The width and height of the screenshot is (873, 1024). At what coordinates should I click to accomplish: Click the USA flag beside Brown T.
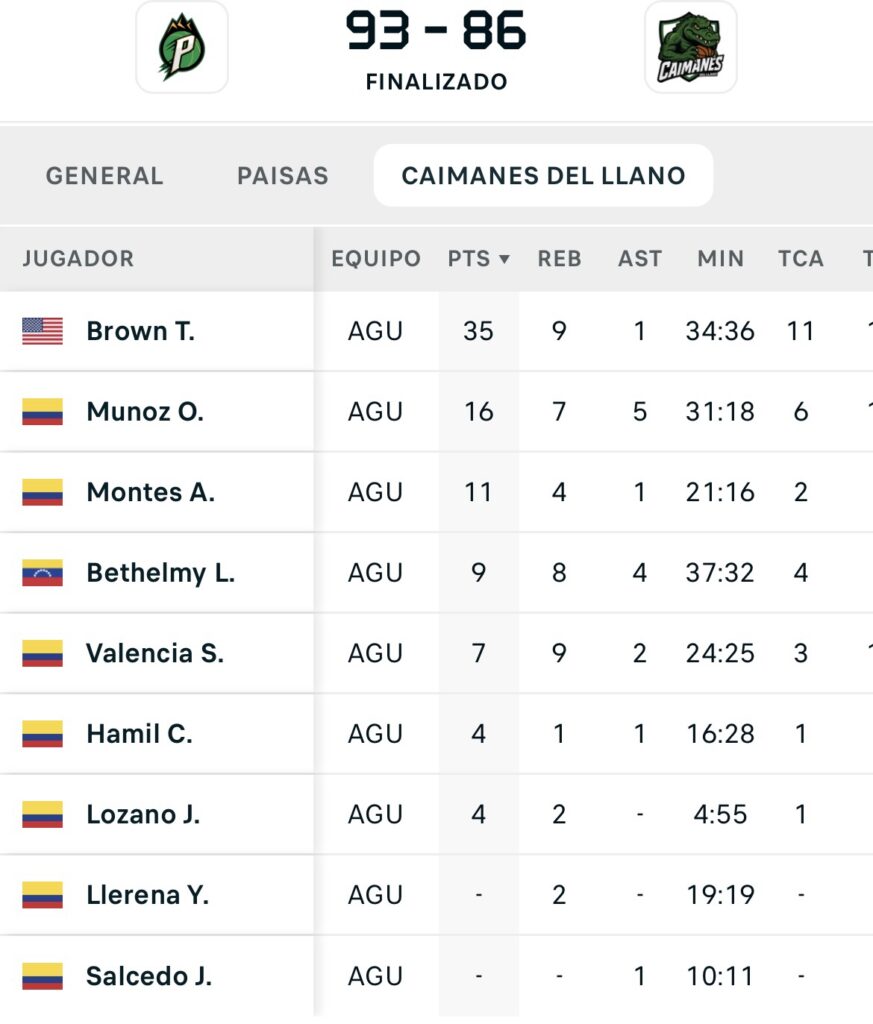[42, 331]
